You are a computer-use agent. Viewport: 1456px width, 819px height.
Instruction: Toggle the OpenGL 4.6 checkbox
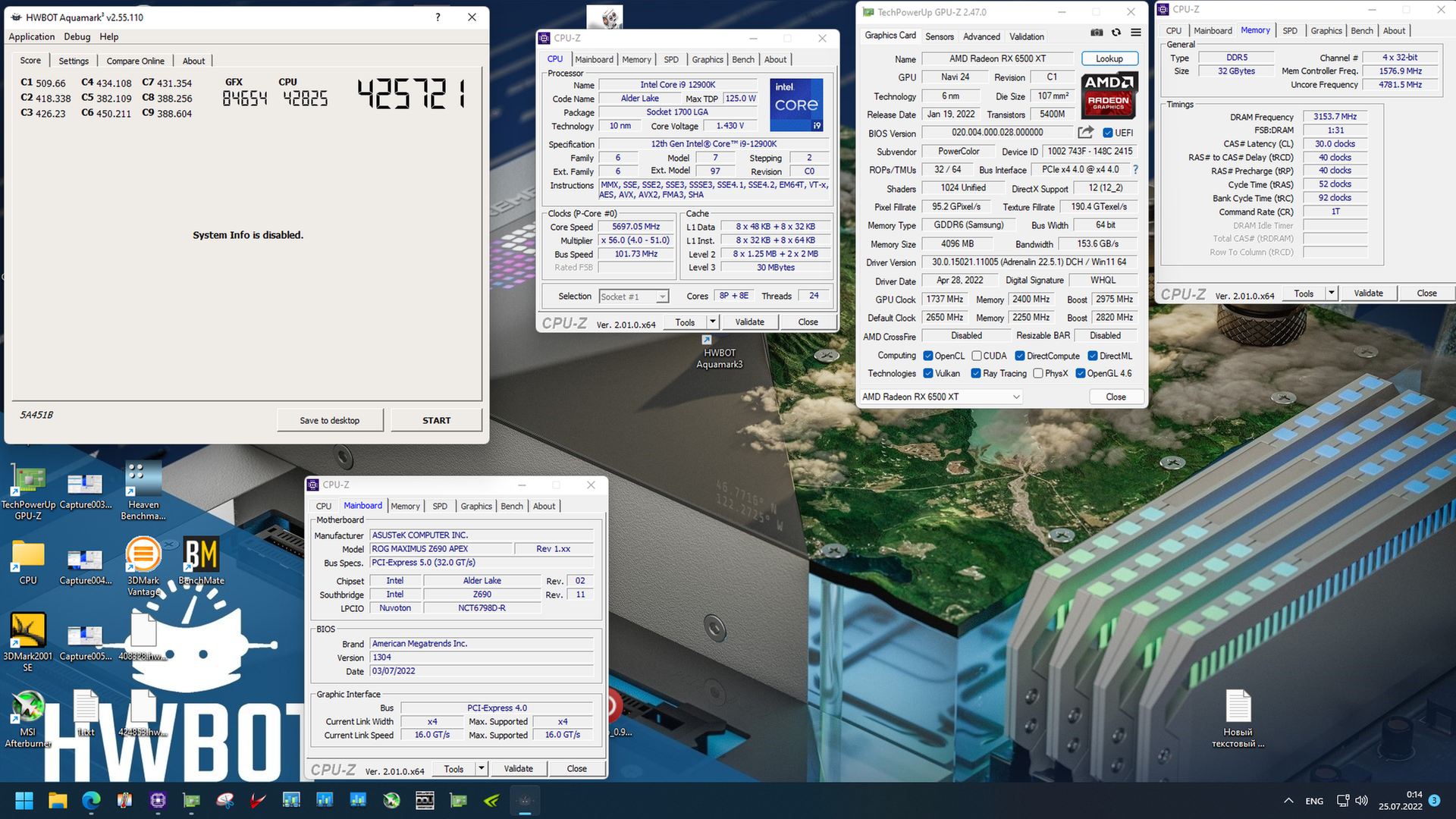pyautogui.click(x=1081, y=373)
